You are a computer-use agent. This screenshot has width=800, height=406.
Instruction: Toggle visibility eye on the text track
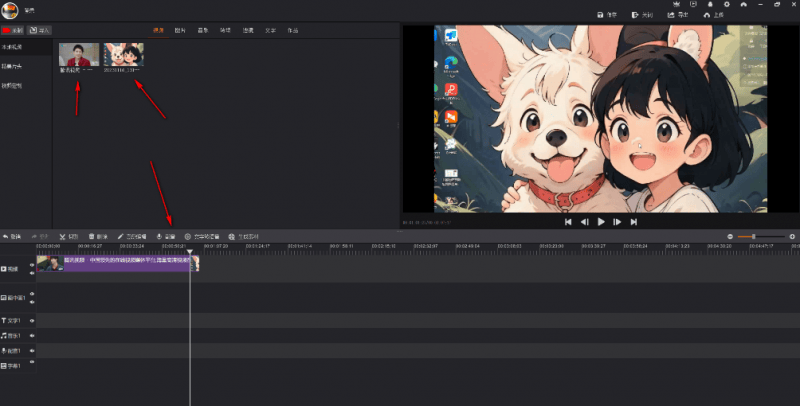pos(32,320)
